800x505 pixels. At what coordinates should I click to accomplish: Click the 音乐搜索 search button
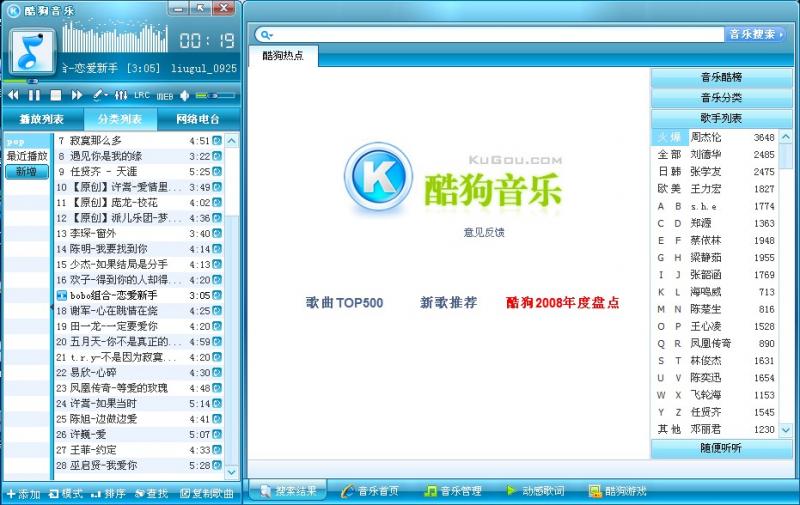pos(756,35)
